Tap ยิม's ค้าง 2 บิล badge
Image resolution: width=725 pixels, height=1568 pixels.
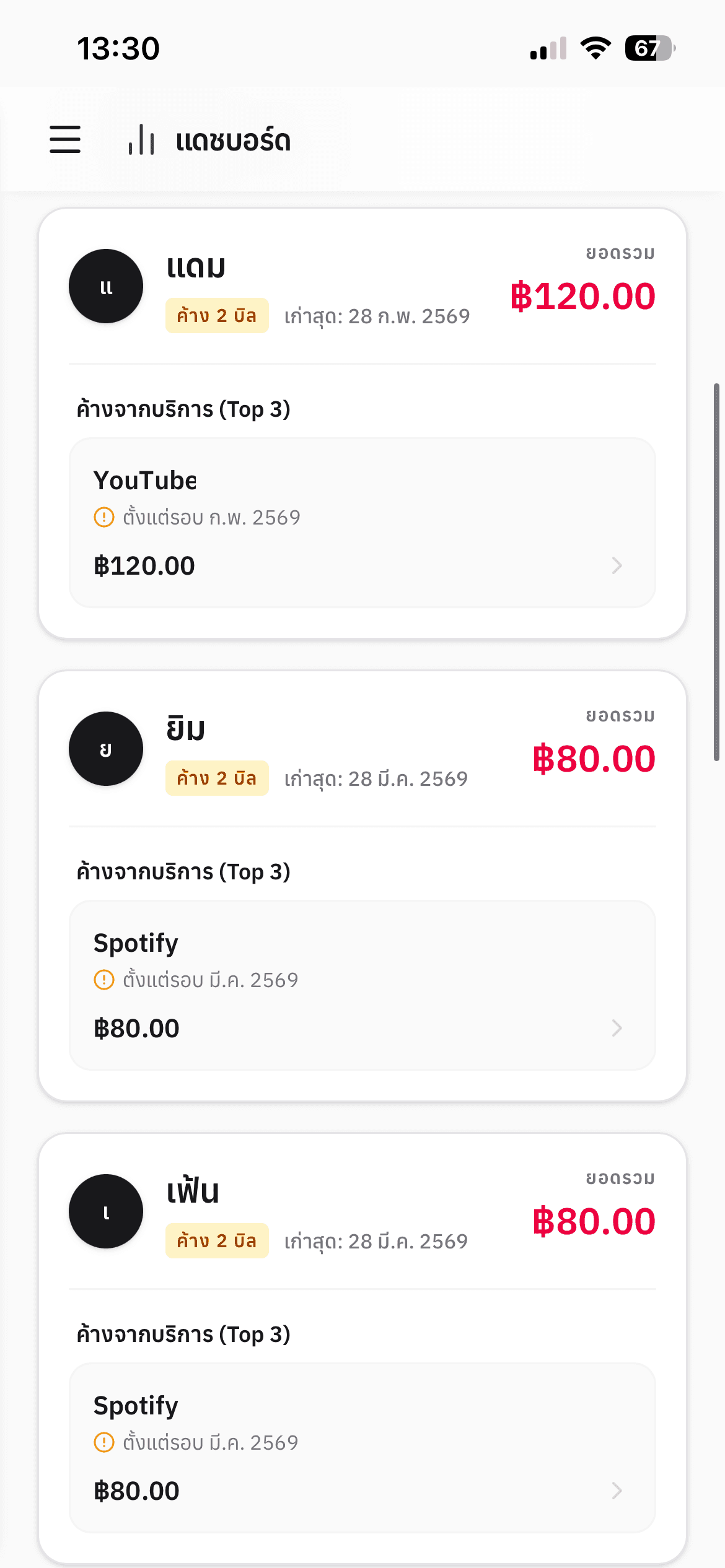(217, 778)
